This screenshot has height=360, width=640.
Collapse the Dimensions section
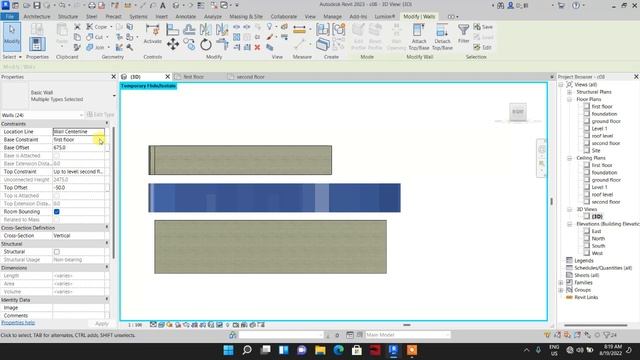pos(107,267)
